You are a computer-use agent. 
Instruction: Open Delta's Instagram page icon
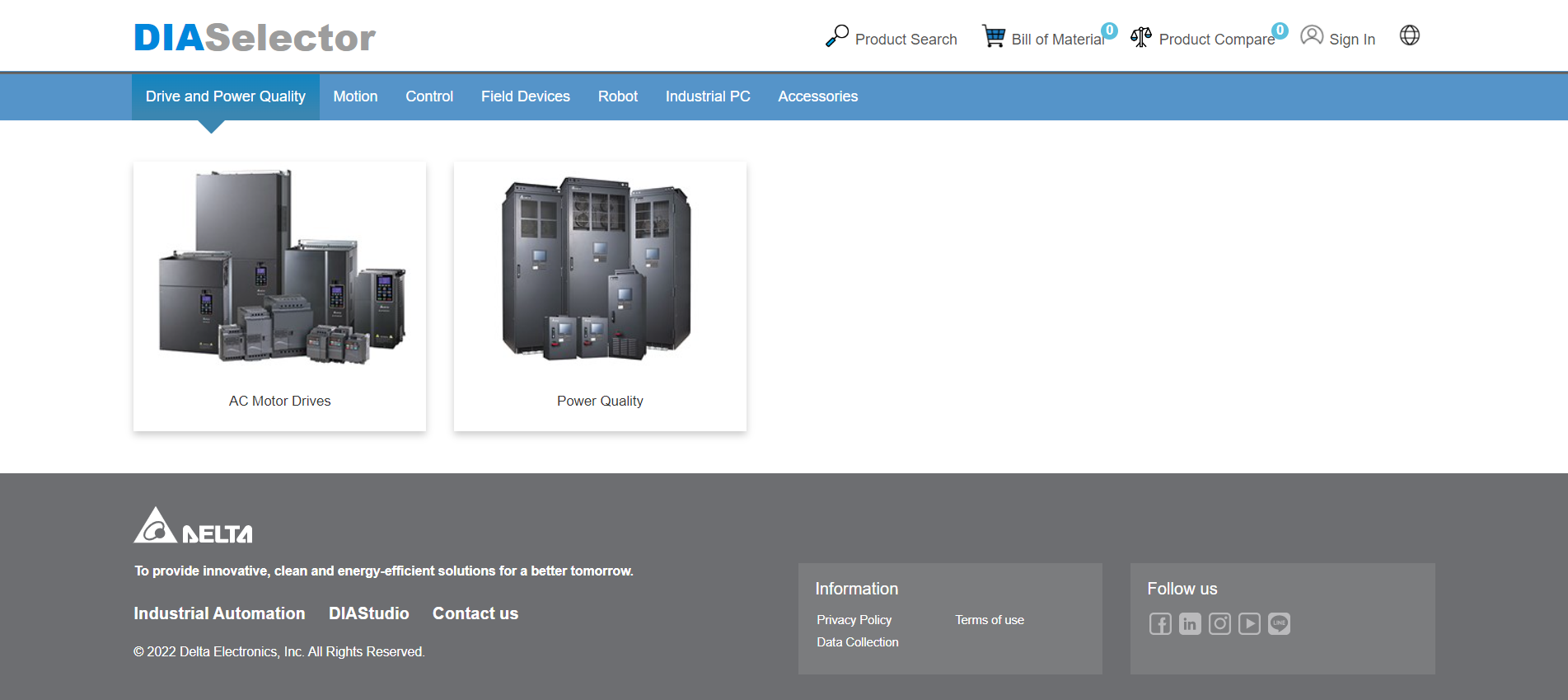pyautogui.click(x=1219, y=624)
